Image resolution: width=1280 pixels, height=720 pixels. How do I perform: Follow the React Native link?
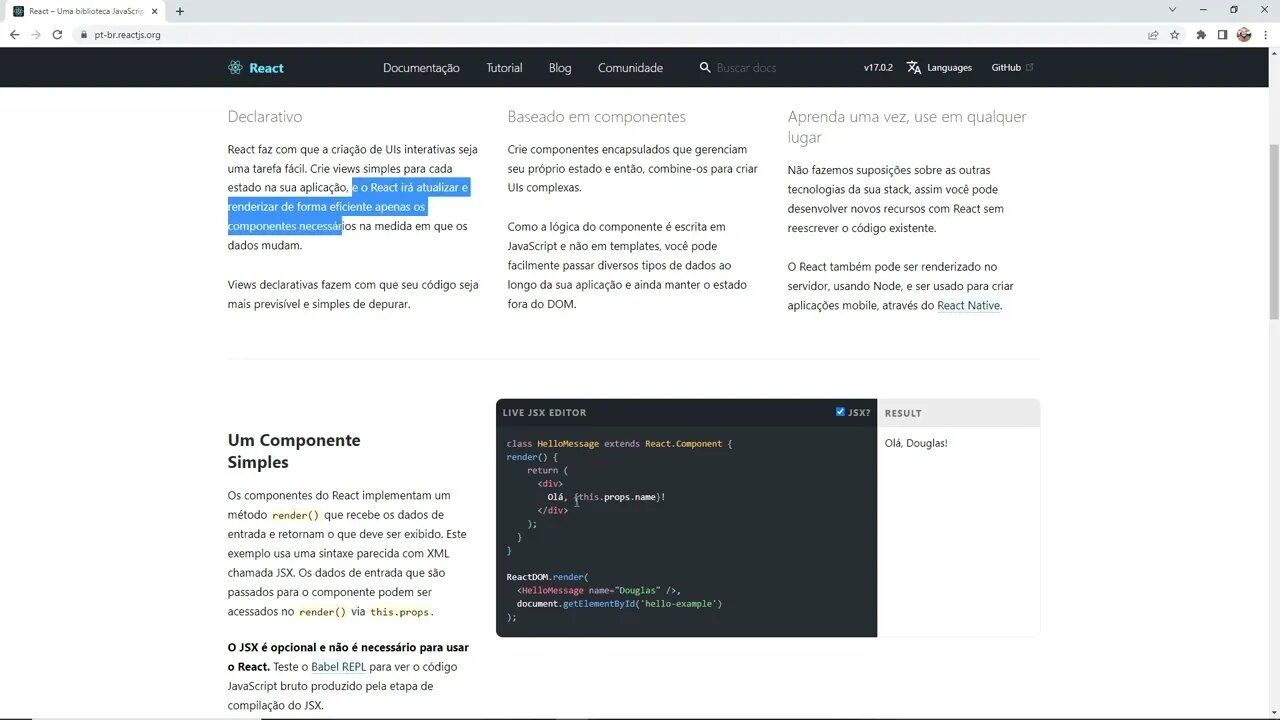coord(968,305)
